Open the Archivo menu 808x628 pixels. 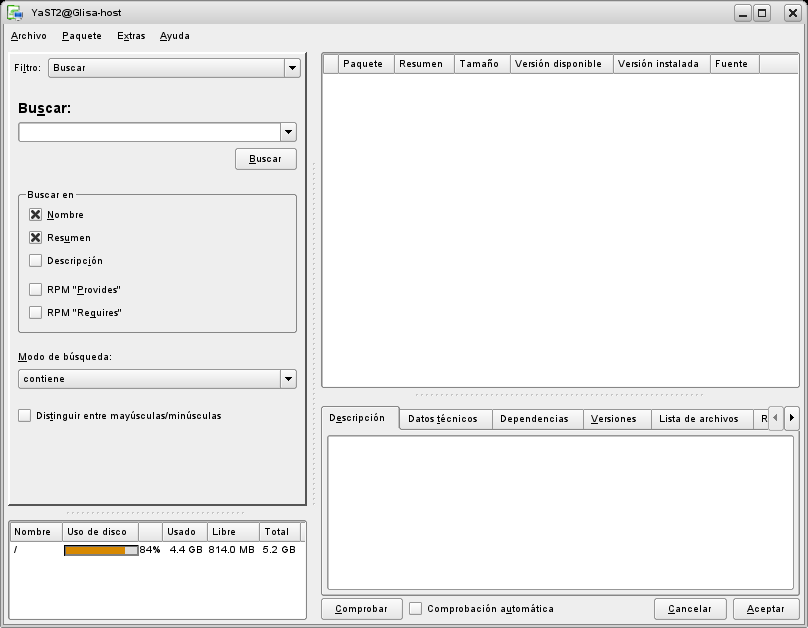click(x=29, y=36)
